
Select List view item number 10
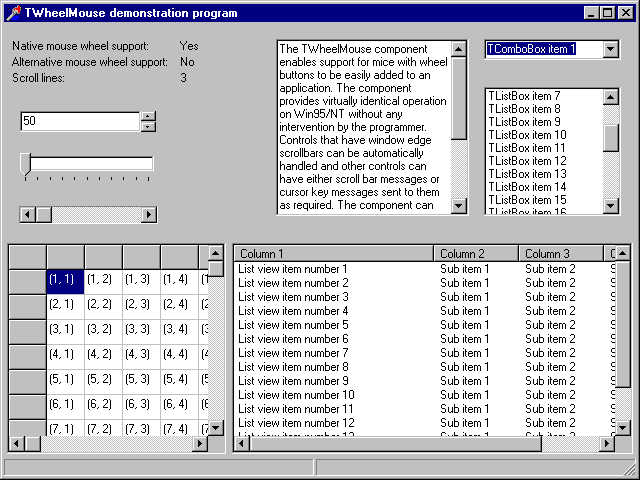(x=296, y=395)
